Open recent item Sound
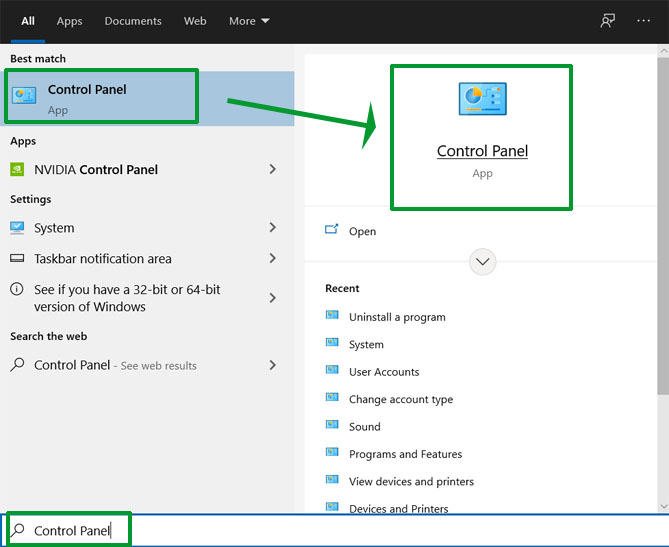The height and width of the screenshot is (547, 669). pyautogui.click(x=365, y=427)
